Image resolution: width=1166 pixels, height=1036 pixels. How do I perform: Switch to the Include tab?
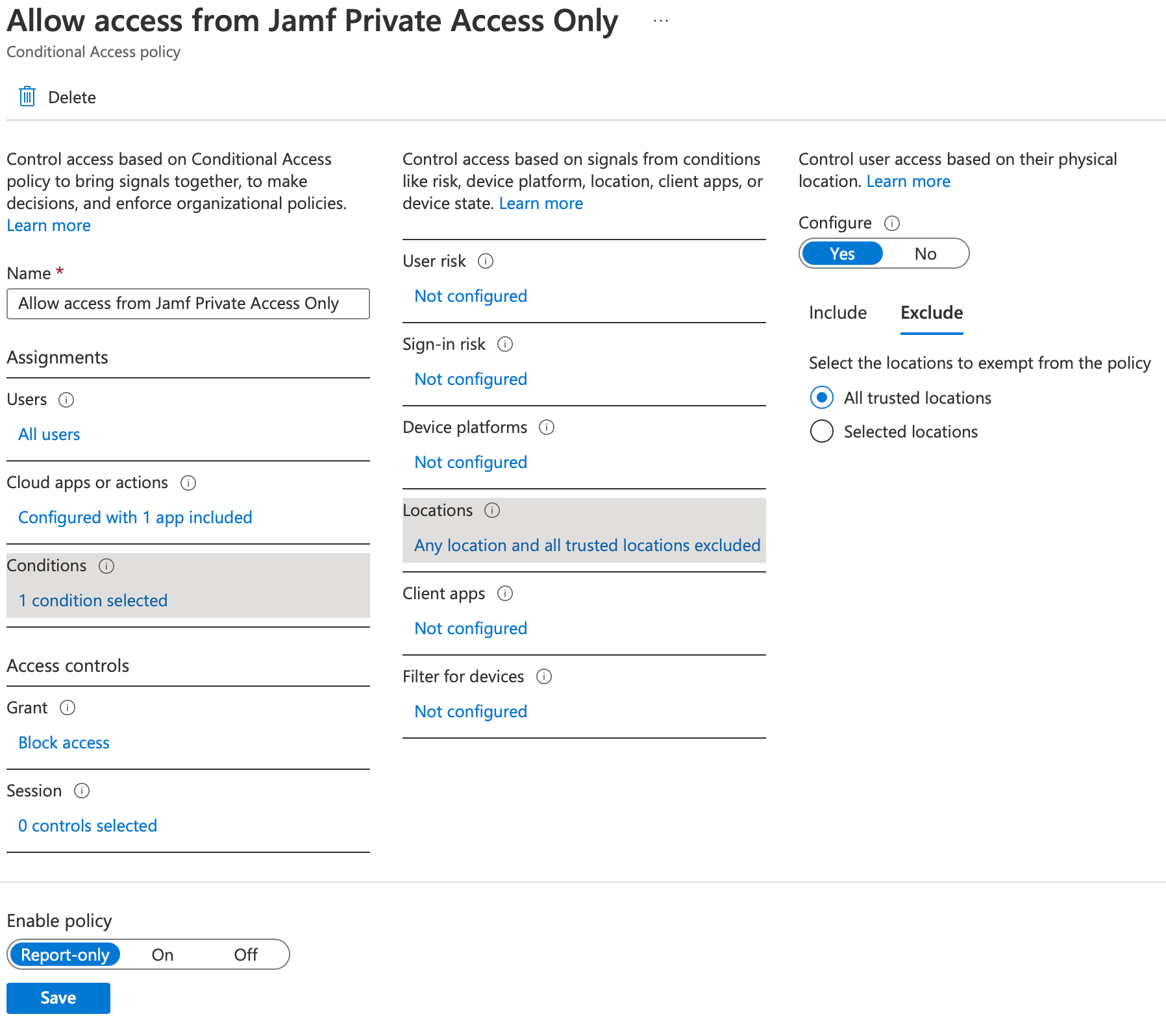837,312
